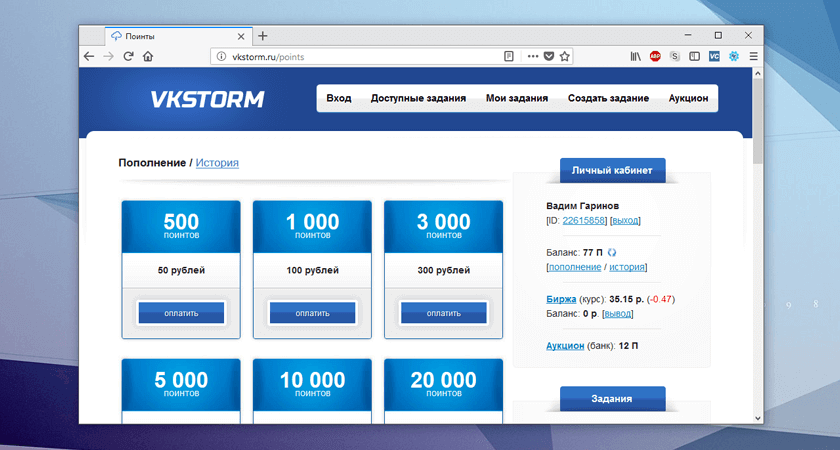Maximize the browser window
840x450 pixels.
click(x=718, y=35)
